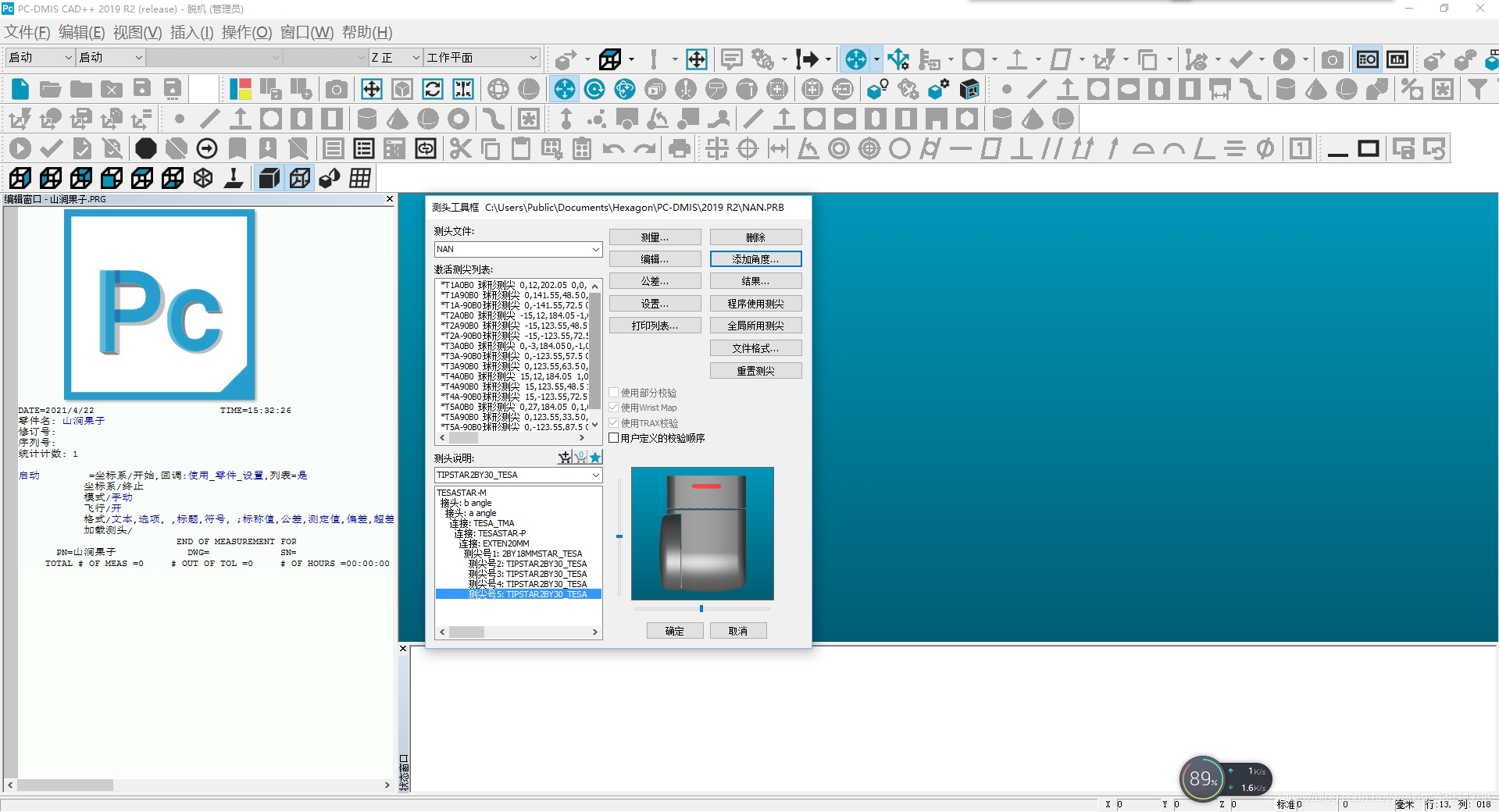Click the vertical slider beside the probe preview
The width and height of the screenshot is (1499, 812).
[x=619, y=536]
